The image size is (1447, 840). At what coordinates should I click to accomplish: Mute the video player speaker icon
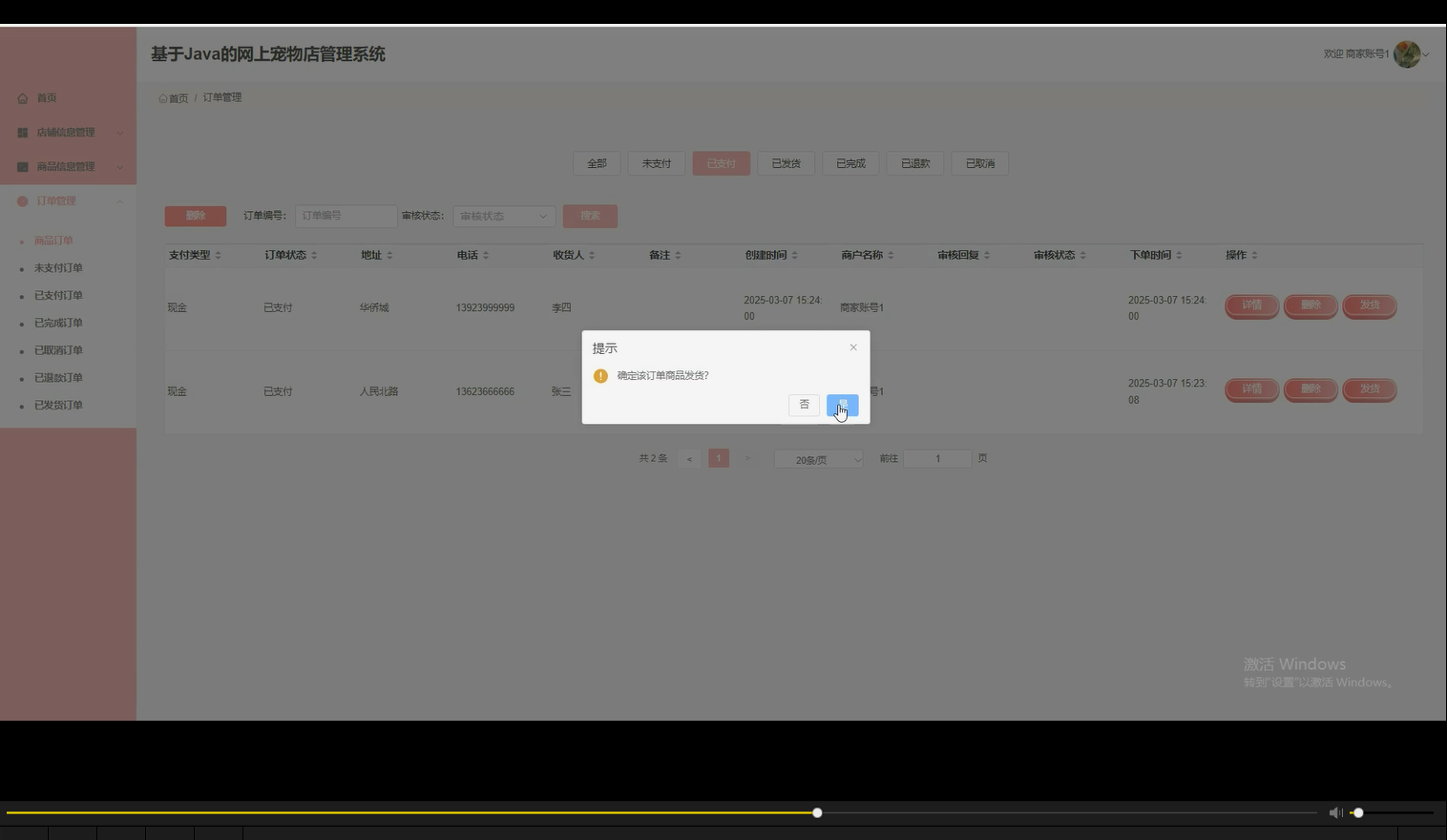click(1335, 813)
